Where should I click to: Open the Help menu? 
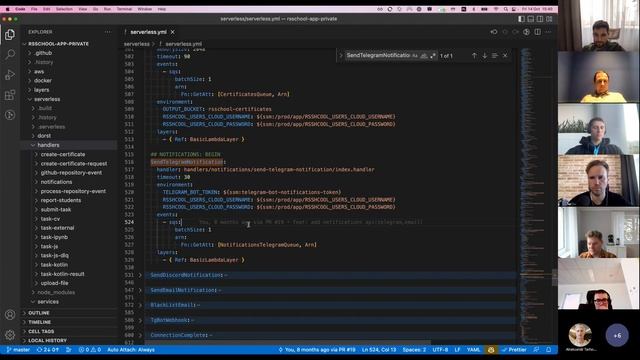162,9
